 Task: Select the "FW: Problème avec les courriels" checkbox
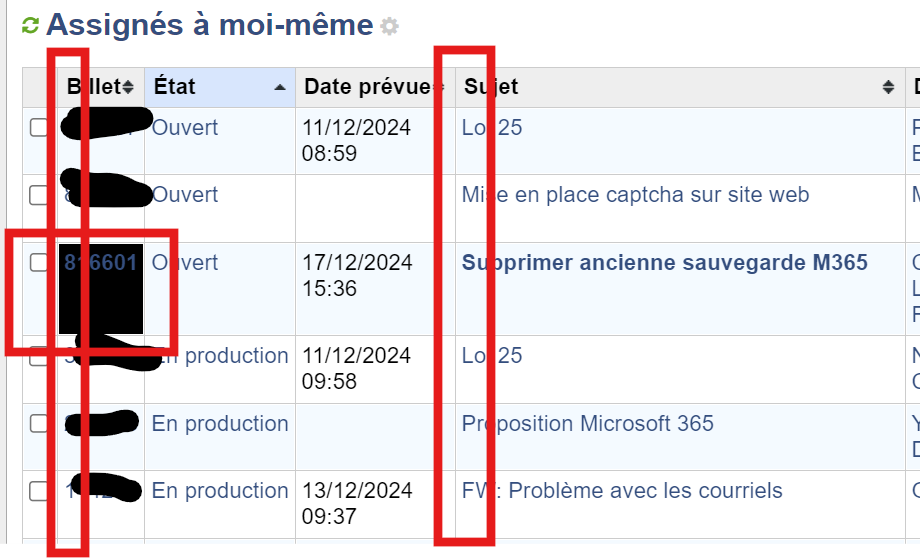pyautogui.click(x=38, y=491)
